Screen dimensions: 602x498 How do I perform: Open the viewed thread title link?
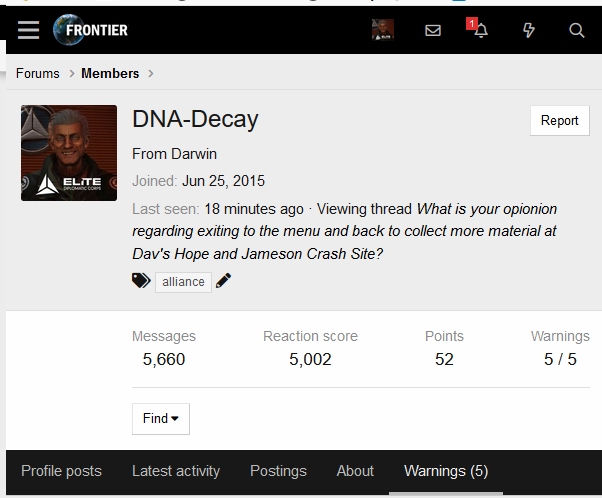click(344, 232)
